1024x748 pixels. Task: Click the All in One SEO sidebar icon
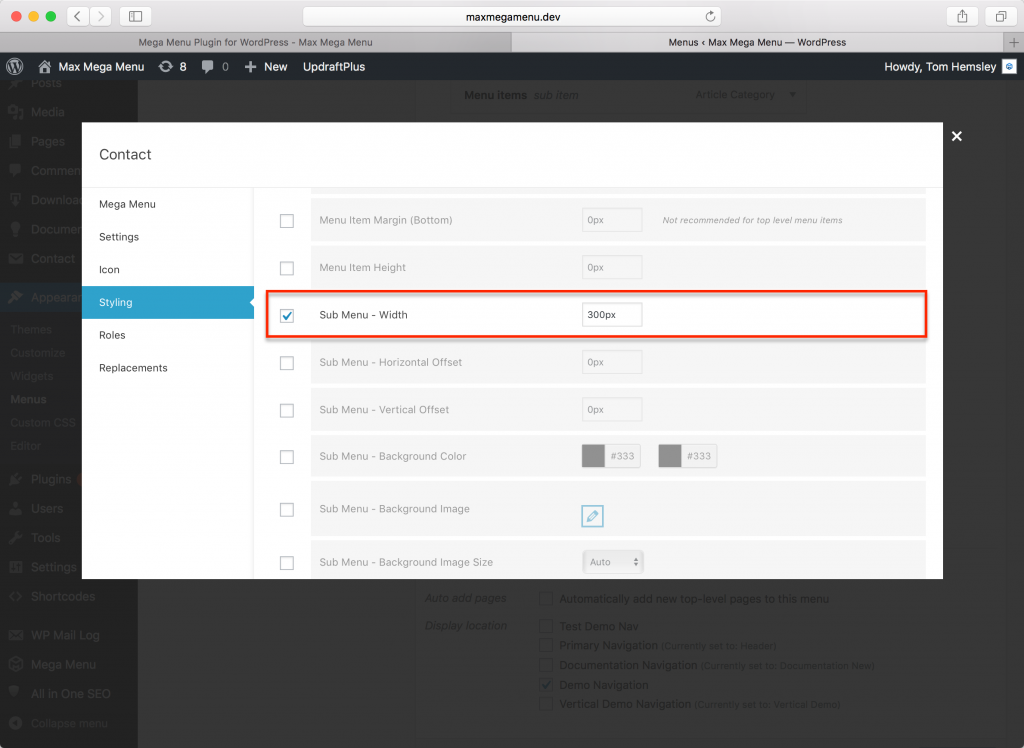point(15,693)
